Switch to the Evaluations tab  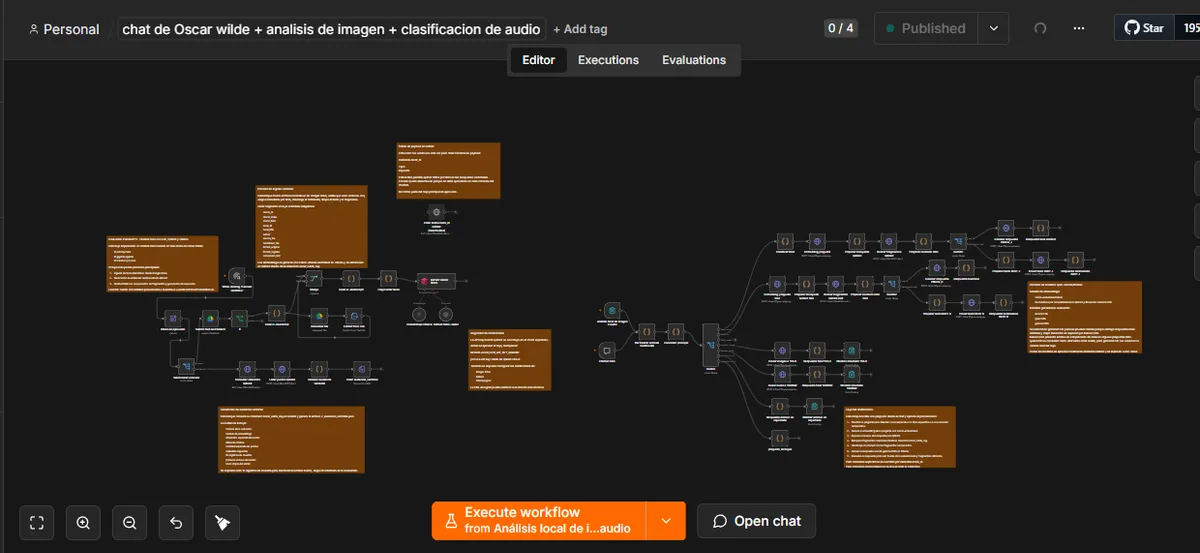click(694, 60)
